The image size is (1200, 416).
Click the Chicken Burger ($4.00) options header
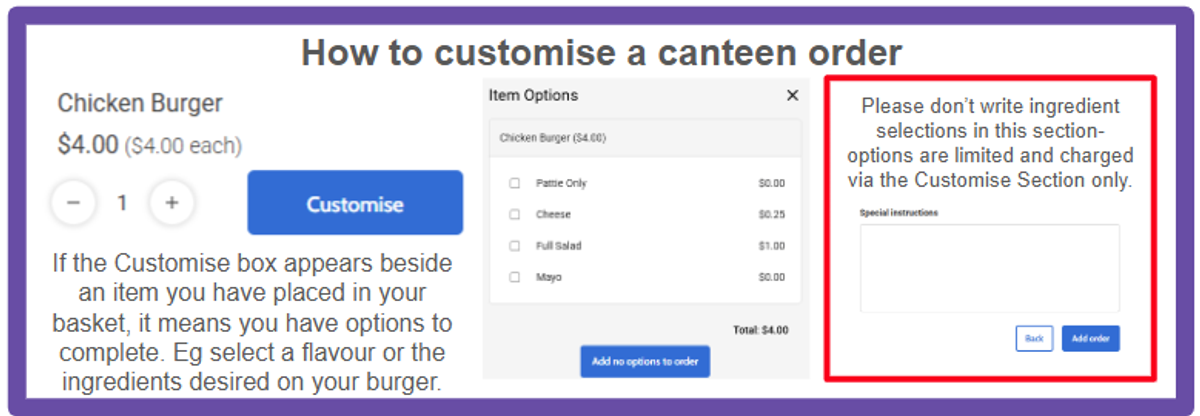(x=645, y=138)
